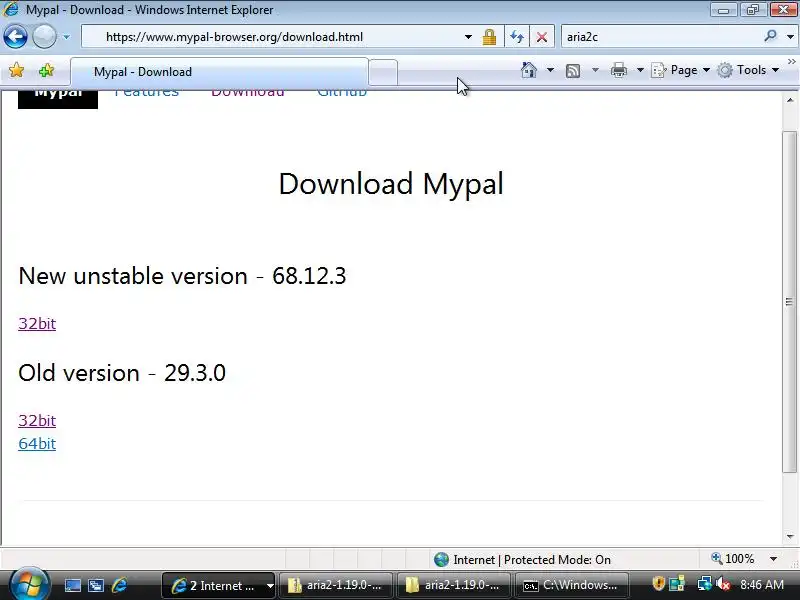The height and width of the screenshot is (600, 800).
Task: Stop loading with the red X button
Action: tap(542, 37)
